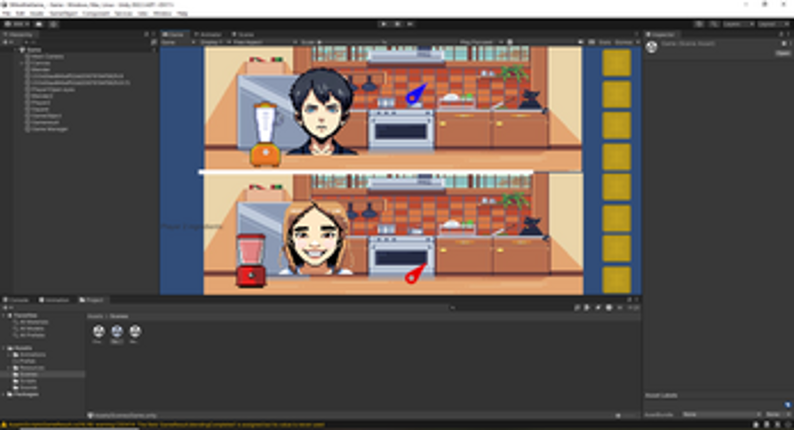Toggle the Stats overlay
Image resolution: width=794 pixels, height=430 pixels.
(x=605, y=42)
